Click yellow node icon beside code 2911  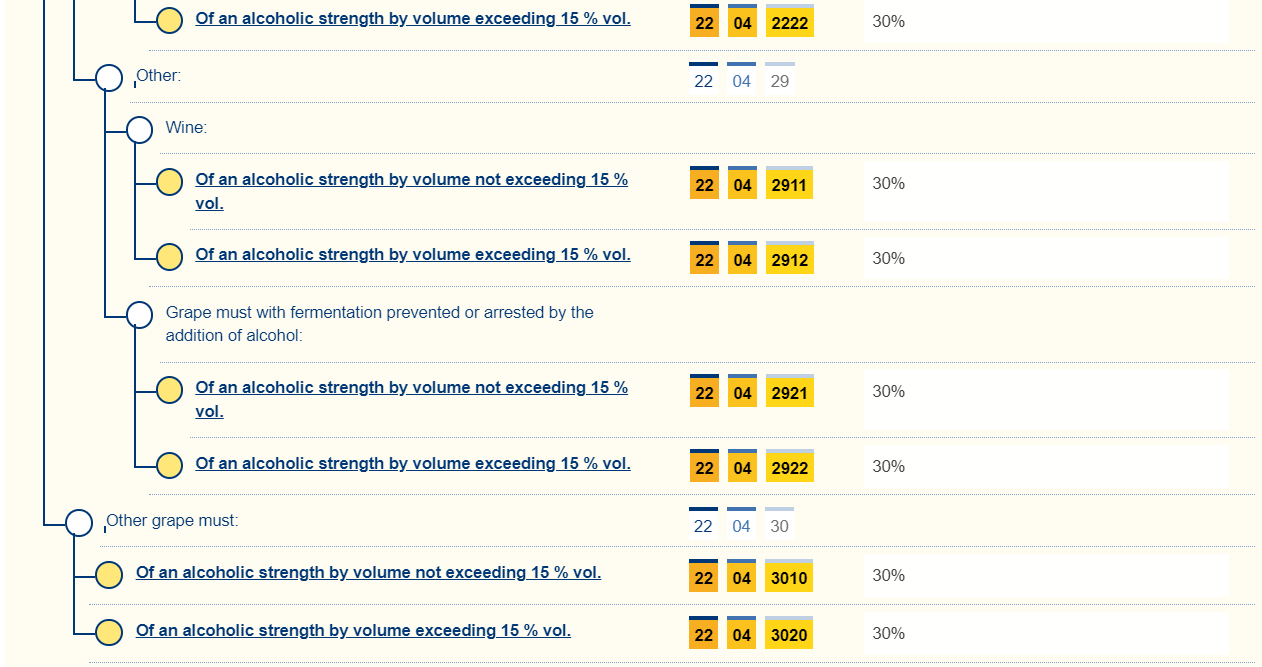(x=170, y=182)
